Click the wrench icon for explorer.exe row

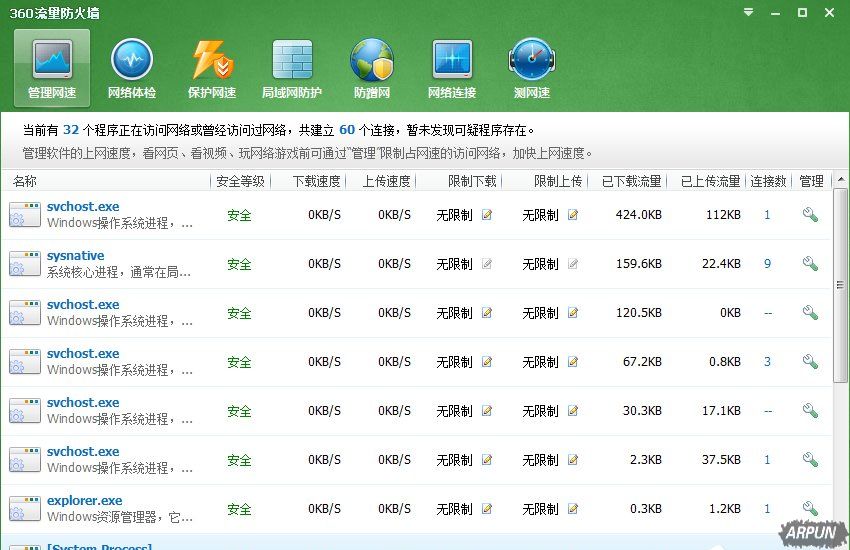coord(810,509)
